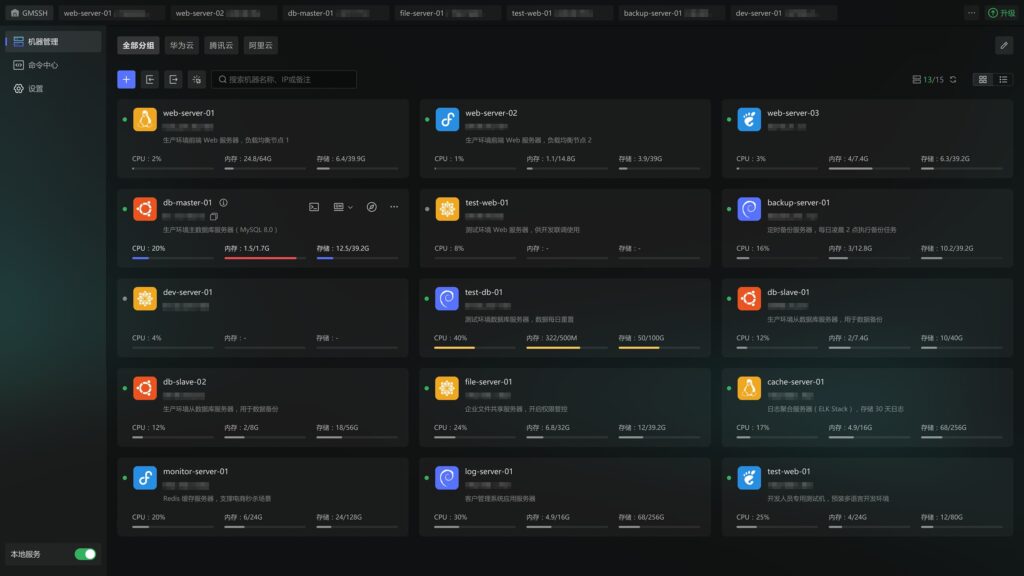
Task: Toggle the 本地服务 switch at bottom left
Action: [86, 553]
